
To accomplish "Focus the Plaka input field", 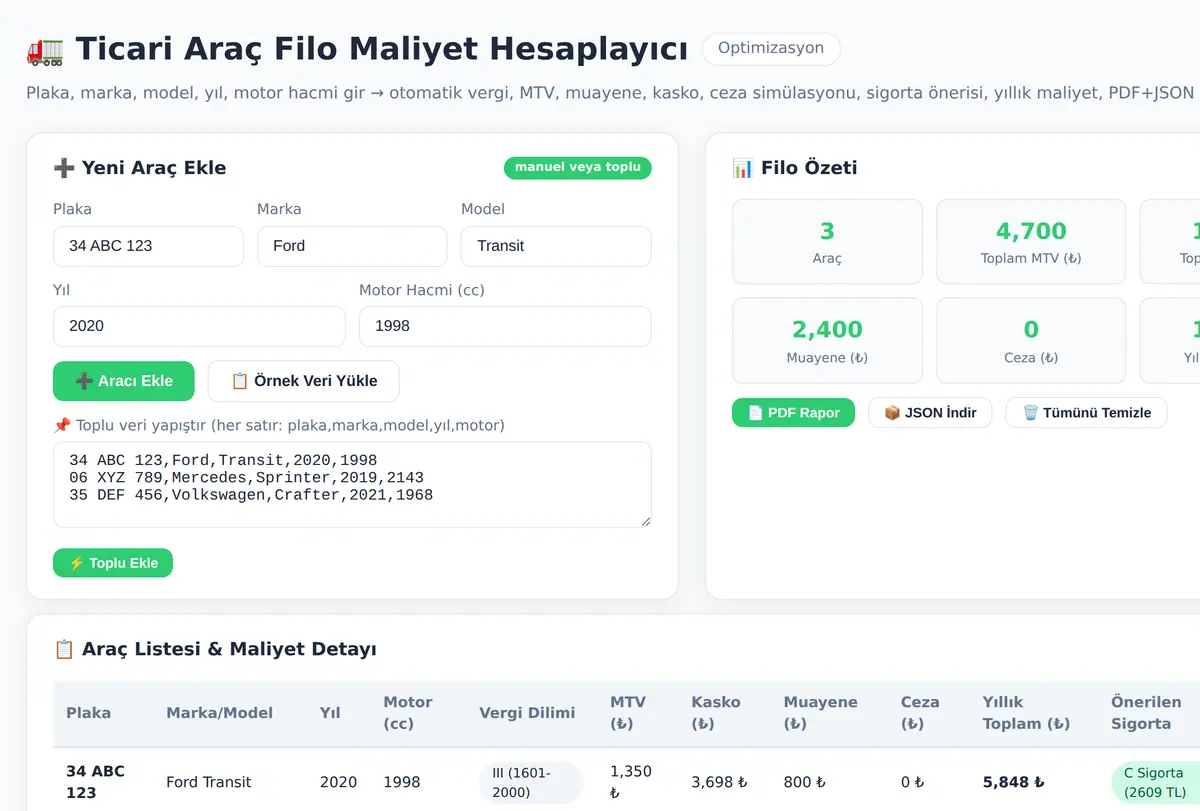I will tap(148, 246).
